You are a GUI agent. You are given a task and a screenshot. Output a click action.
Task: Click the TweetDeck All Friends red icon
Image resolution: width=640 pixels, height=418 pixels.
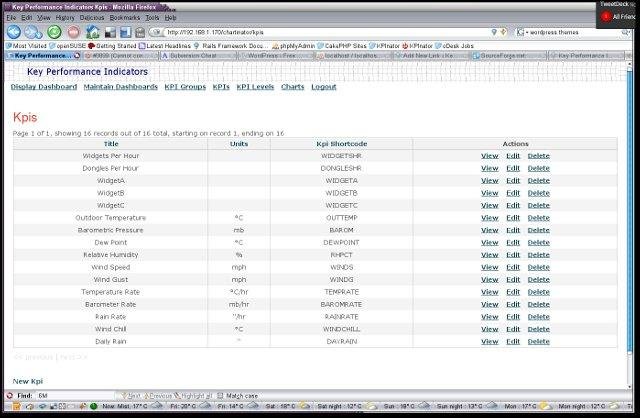pyautogui.click(x=606, y=16)
